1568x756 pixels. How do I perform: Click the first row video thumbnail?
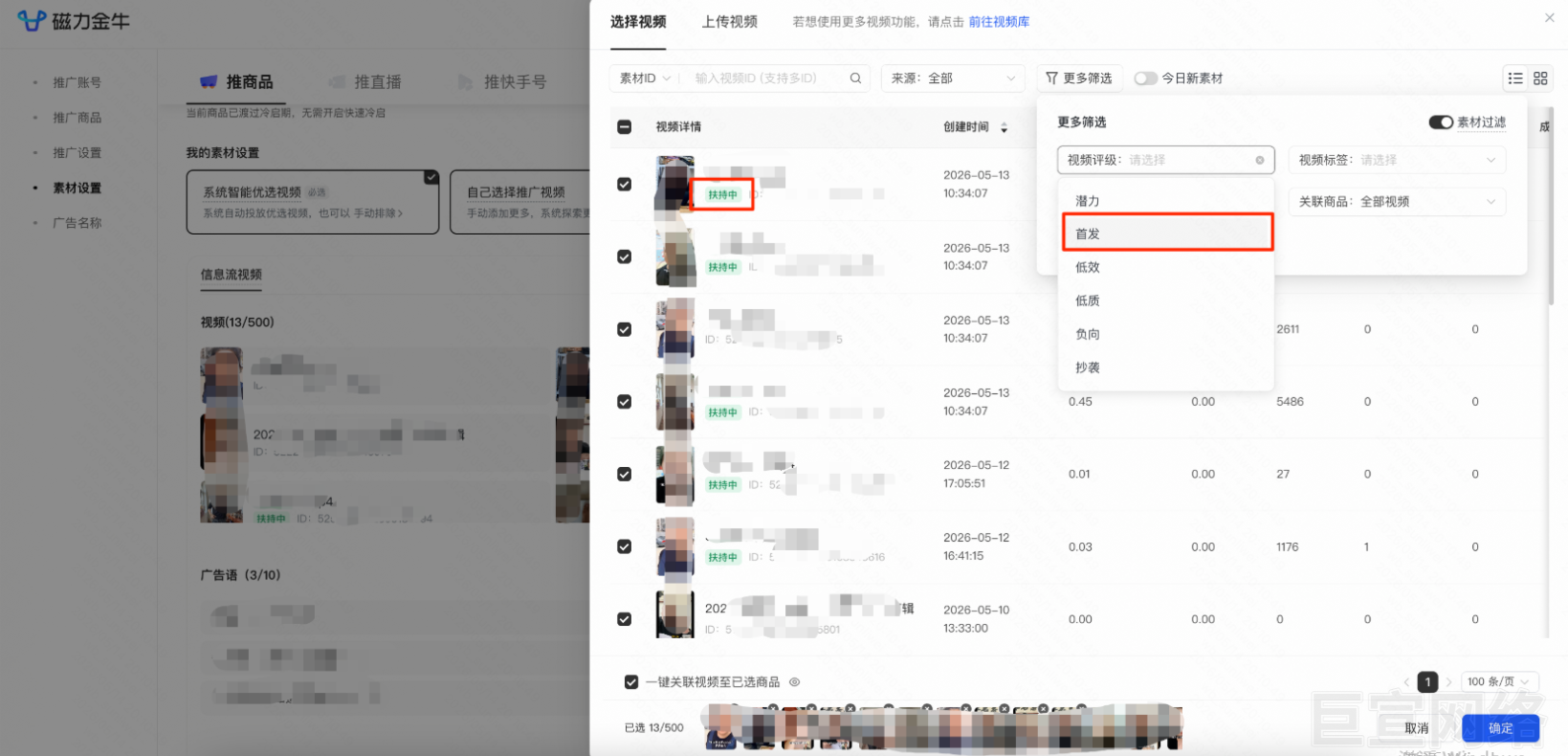click(674, 185)
